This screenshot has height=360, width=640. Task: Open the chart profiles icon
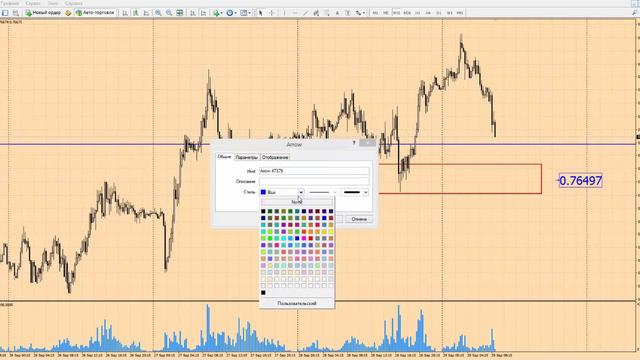[16, 13]
